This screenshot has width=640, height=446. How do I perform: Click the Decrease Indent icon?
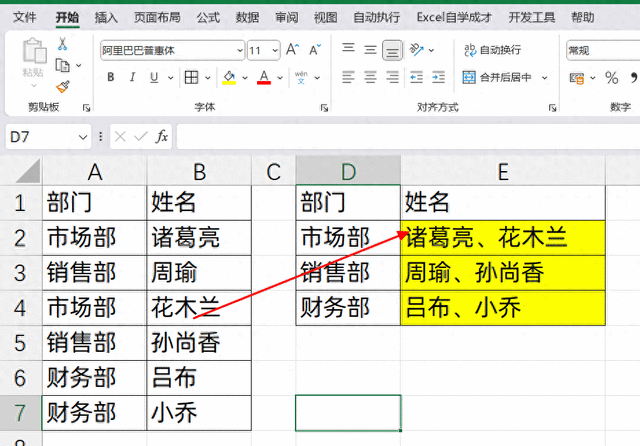coord(416,77)
